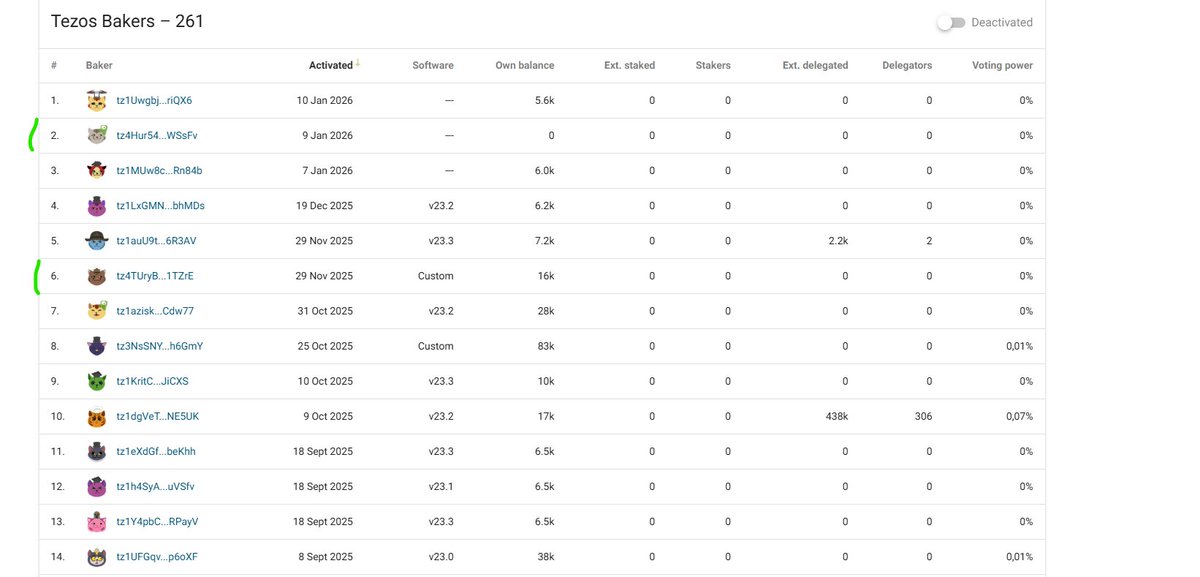Click the Voting power column header
The width and height of the screenshot is (1200, 577).
pyautogui.click(x=1002, y=65)
